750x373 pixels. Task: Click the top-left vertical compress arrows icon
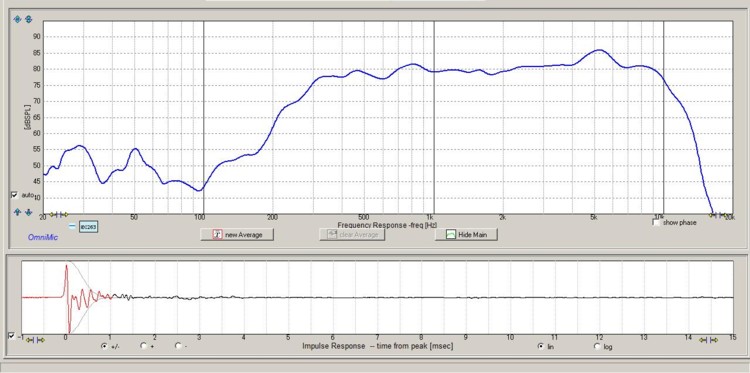pyautogui.click(x=28, y=19)
